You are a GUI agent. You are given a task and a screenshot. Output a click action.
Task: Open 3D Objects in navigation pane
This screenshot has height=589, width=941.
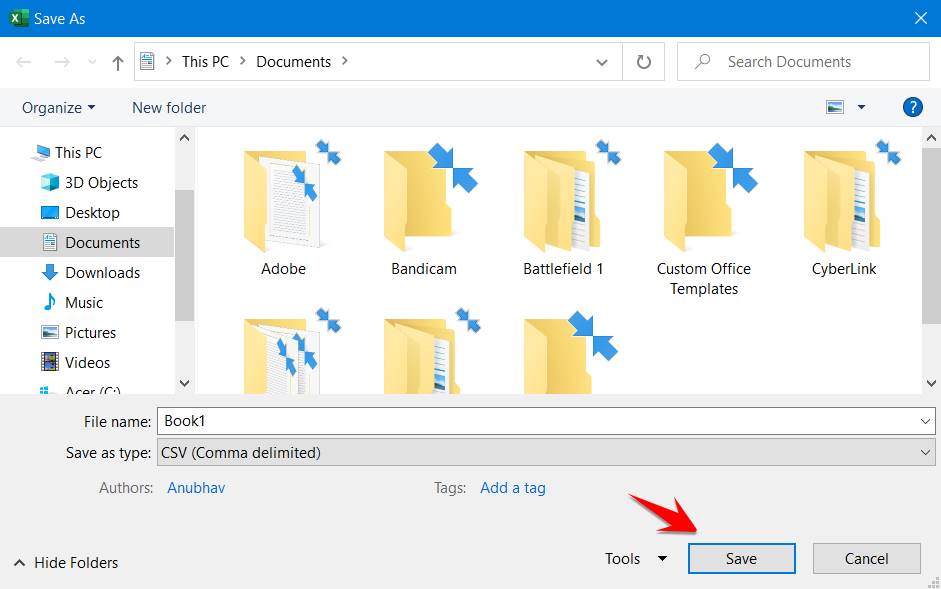pos(101,183)
